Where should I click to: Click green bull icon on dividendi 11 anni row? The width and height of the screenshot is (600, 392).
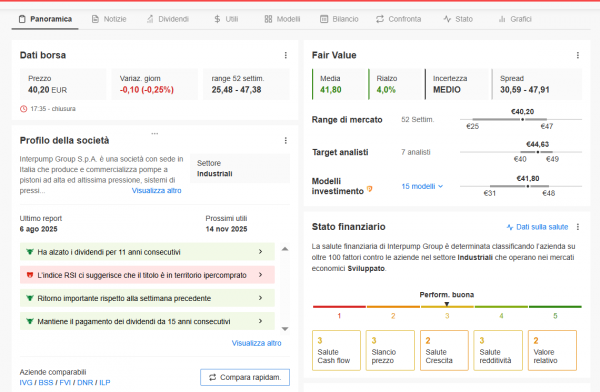[29, 252]
